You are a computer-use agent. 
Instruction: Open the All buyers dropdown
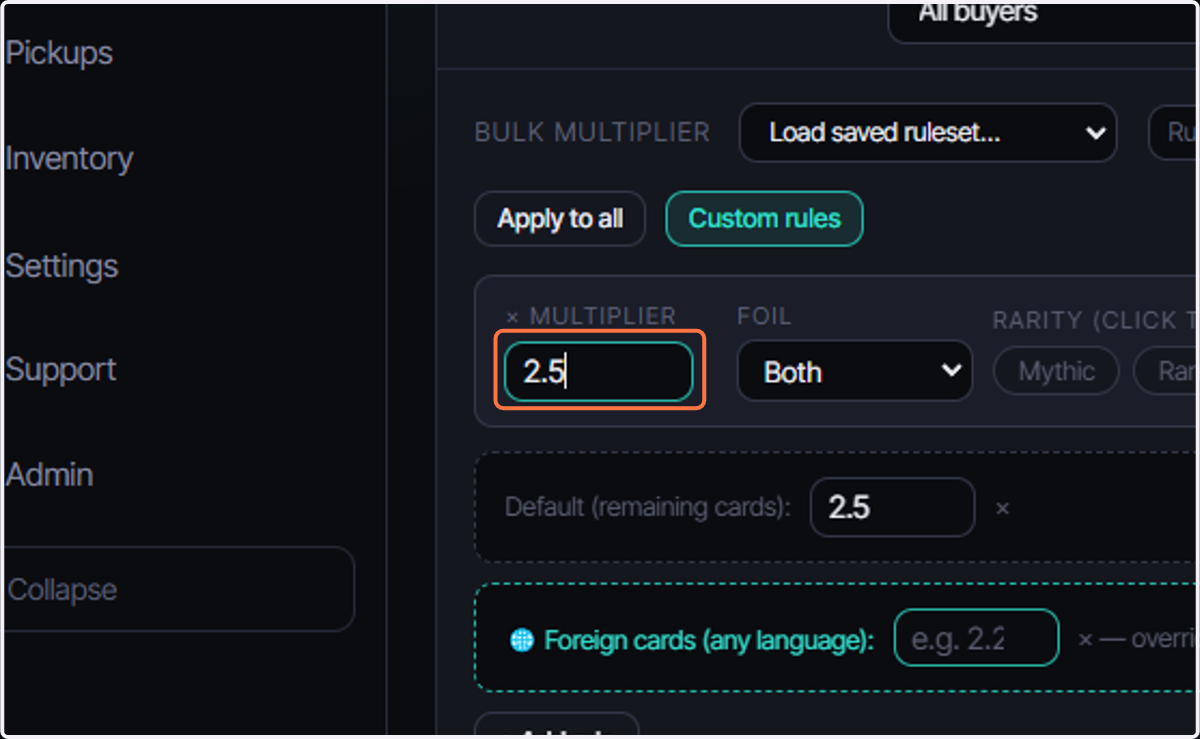[x=1043, y=18]
